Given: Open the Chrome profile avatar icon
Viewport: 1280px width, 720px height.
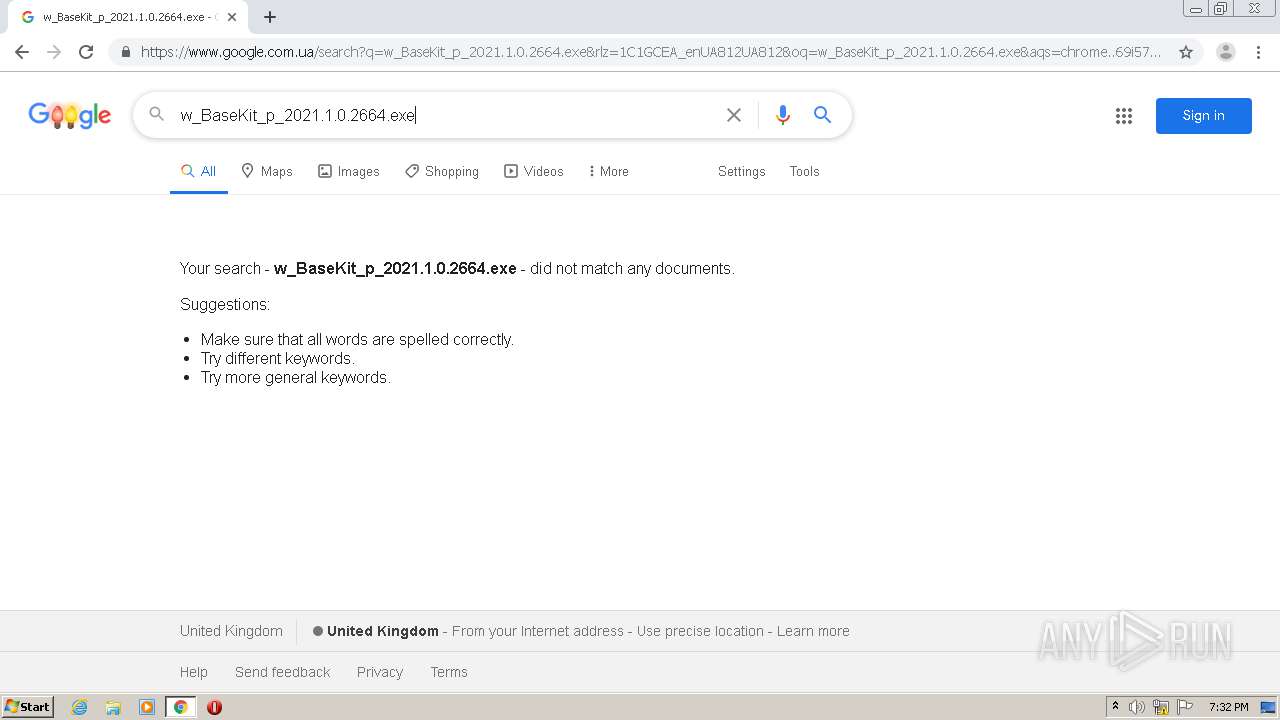Looking at the screenshot, I should click(1225, 52).
